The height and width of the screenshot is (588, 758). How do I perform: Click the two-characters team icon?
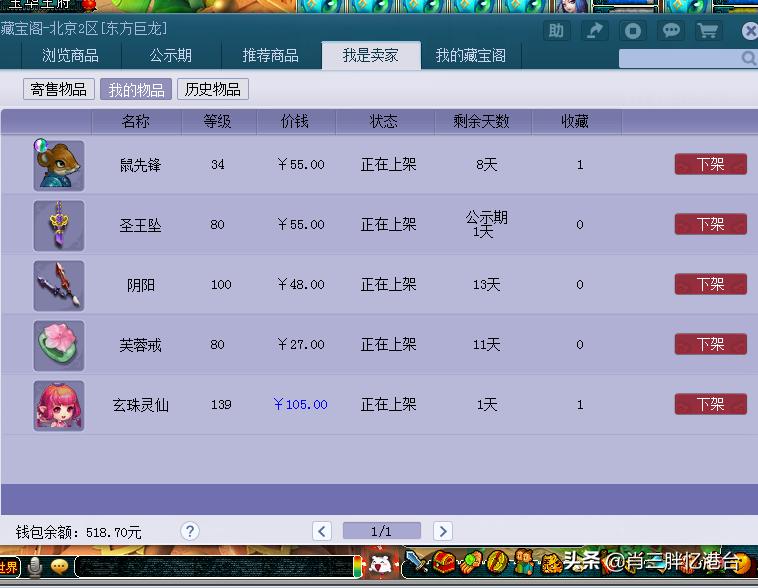tap(524, 563)
